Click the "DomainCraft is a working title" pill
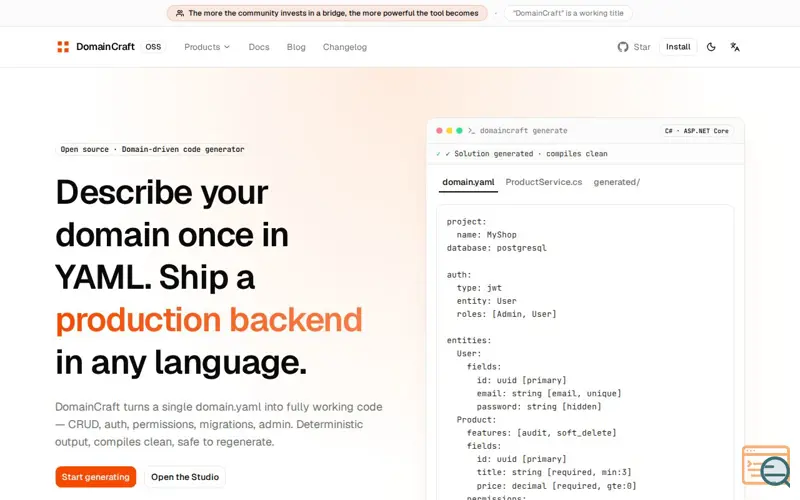The width and height of the screenshot is (800, 500). coord(568,13)
